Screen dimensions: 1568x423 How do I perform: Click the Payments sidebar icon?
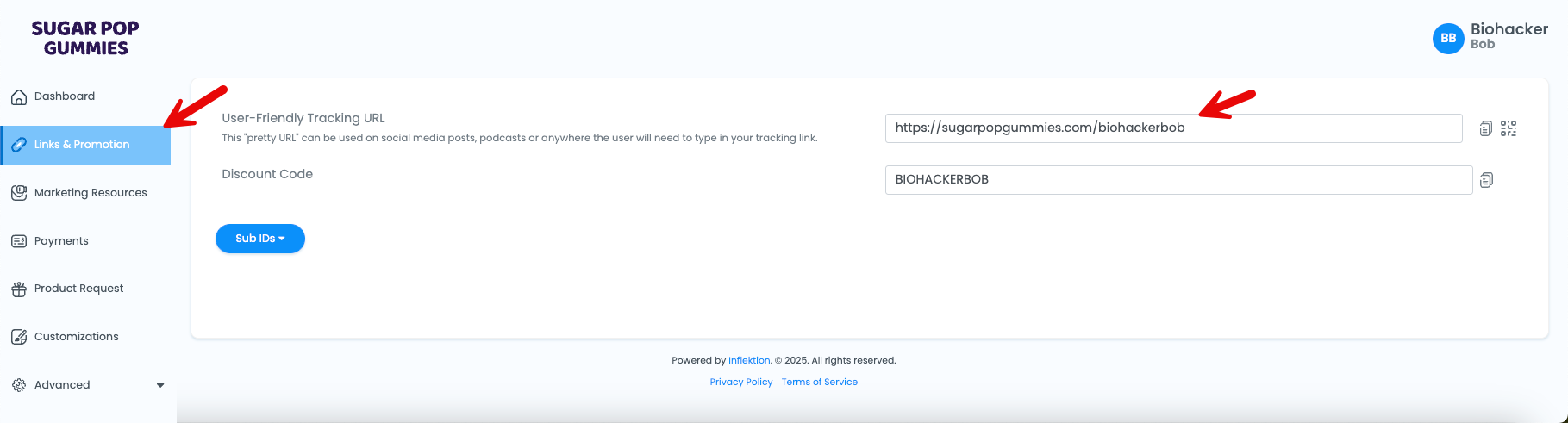[x=19, y=241]
